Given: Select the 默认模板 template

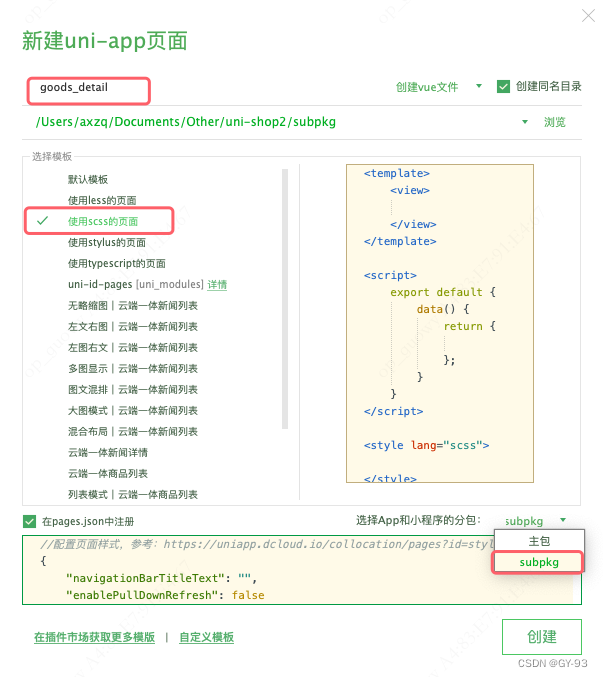Looking at the screenshot, I should click(88, 179).
